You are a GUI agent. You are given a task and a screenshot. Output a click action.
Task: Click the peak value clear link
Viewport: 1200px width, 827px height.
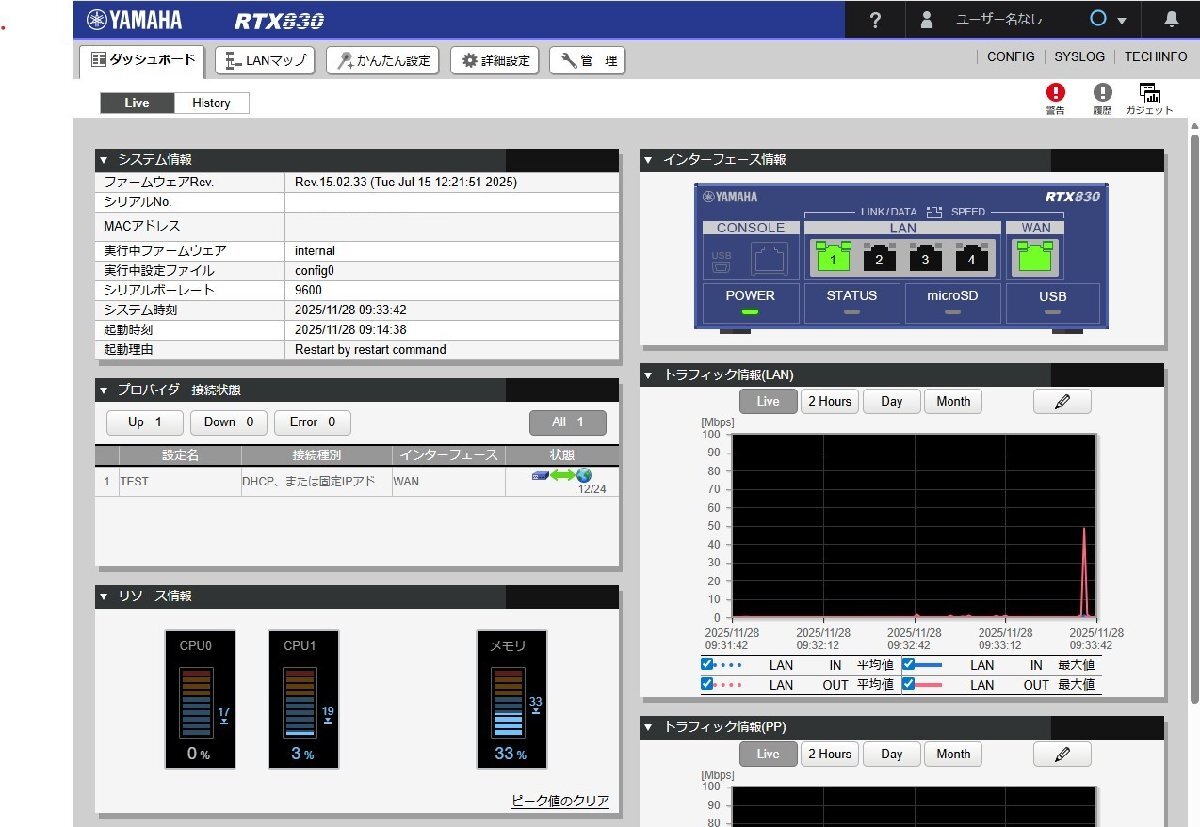[x=559, y=801]
